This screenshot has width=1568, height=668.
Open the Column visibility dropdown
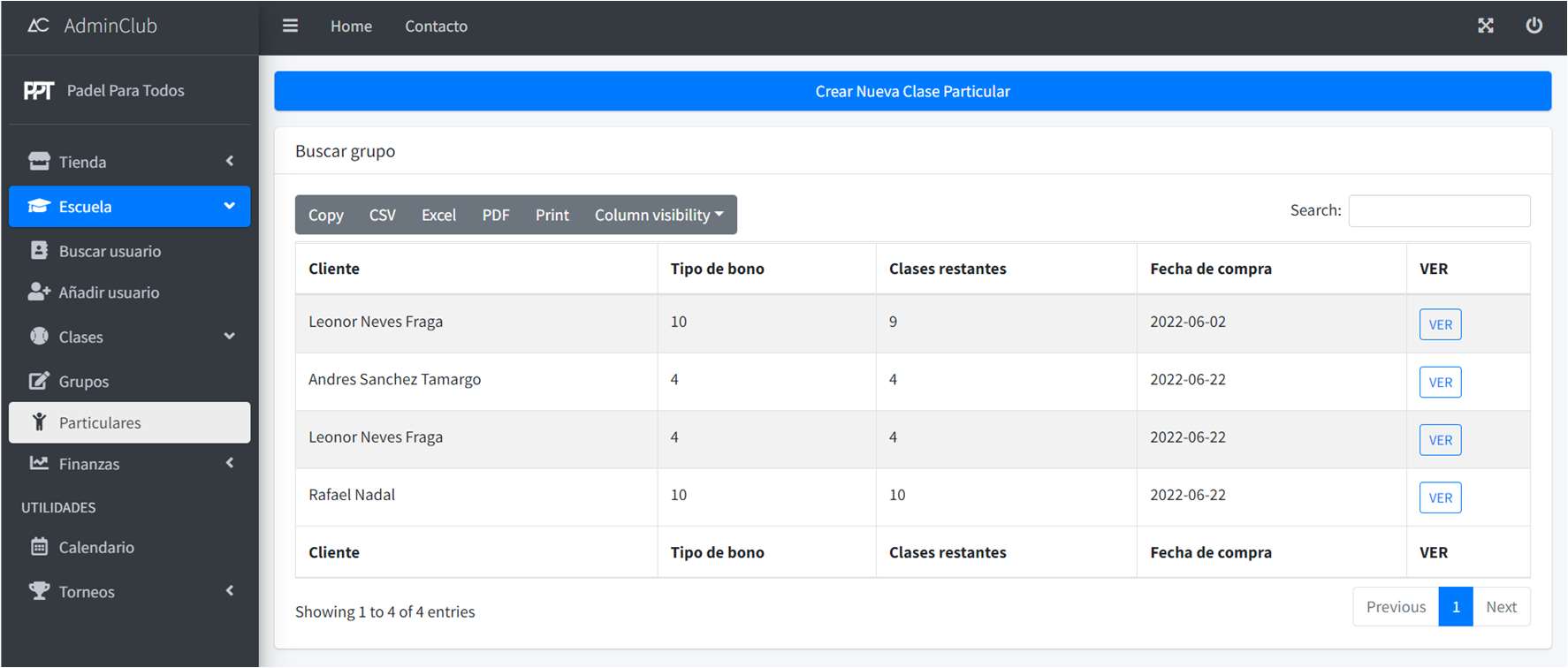(x=659, y=215)
